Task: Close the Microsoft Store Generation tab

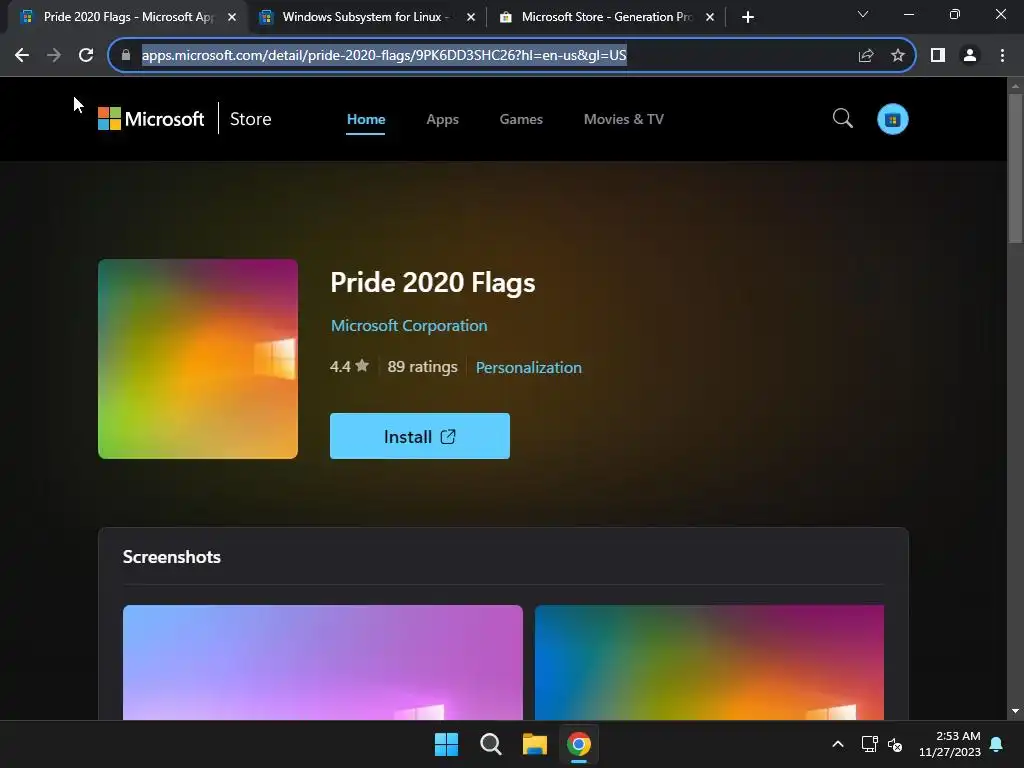Action: pos(710,18)
